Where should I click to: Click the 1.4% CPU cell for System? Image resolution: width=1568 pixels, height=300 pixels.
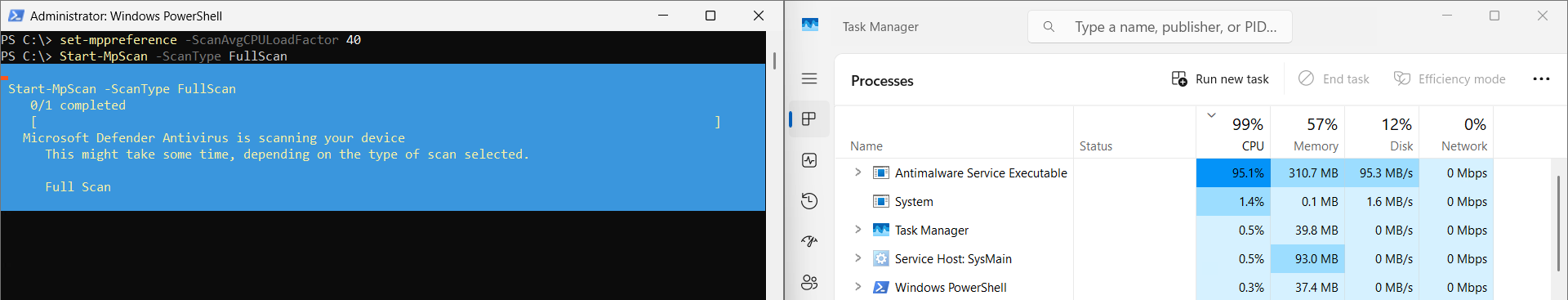(1233, 202)
